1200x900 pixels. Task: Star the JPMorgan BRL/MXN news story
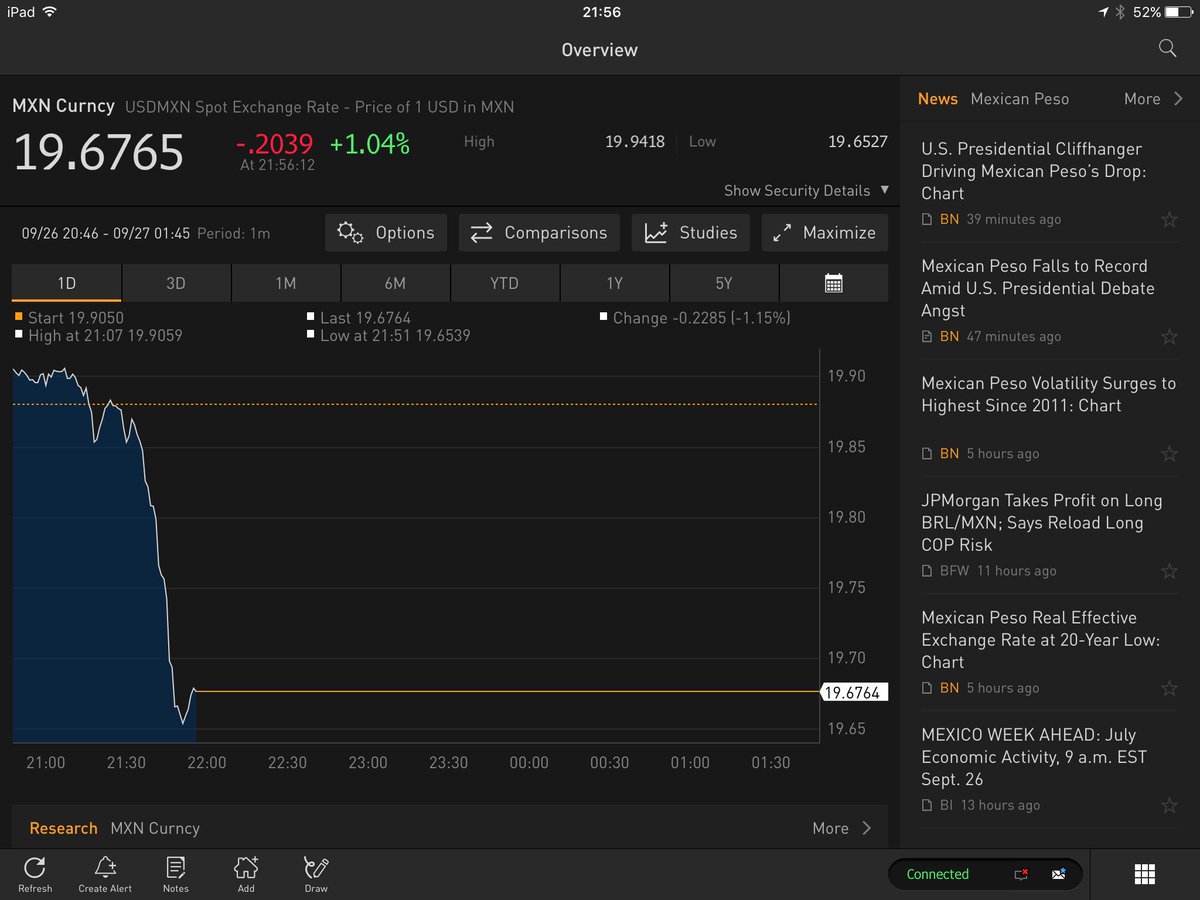(x=1169, y=571)
